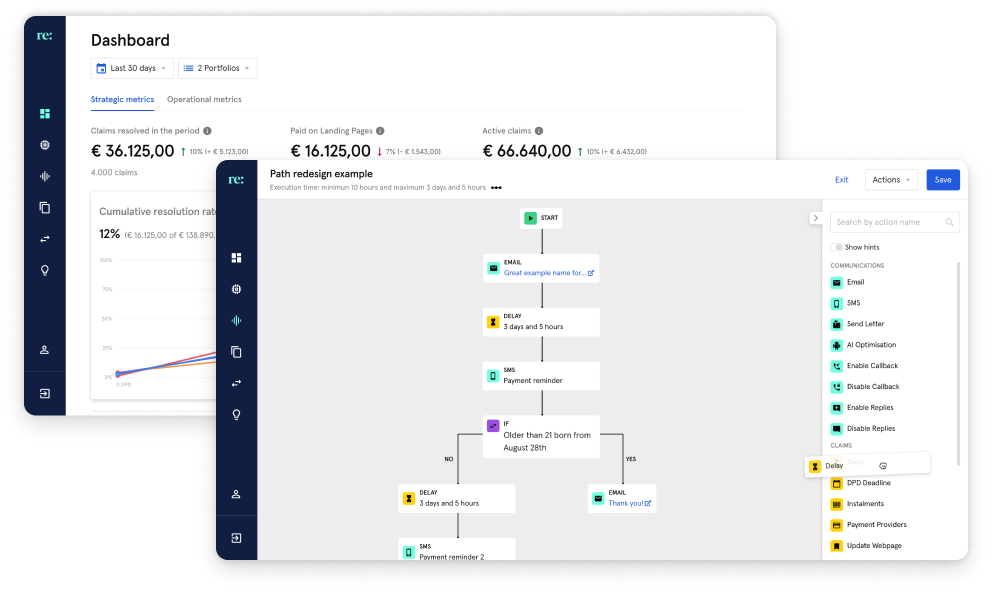Open Thank you! email link
This screenshot has width=992, height=592.
[629, 503]
